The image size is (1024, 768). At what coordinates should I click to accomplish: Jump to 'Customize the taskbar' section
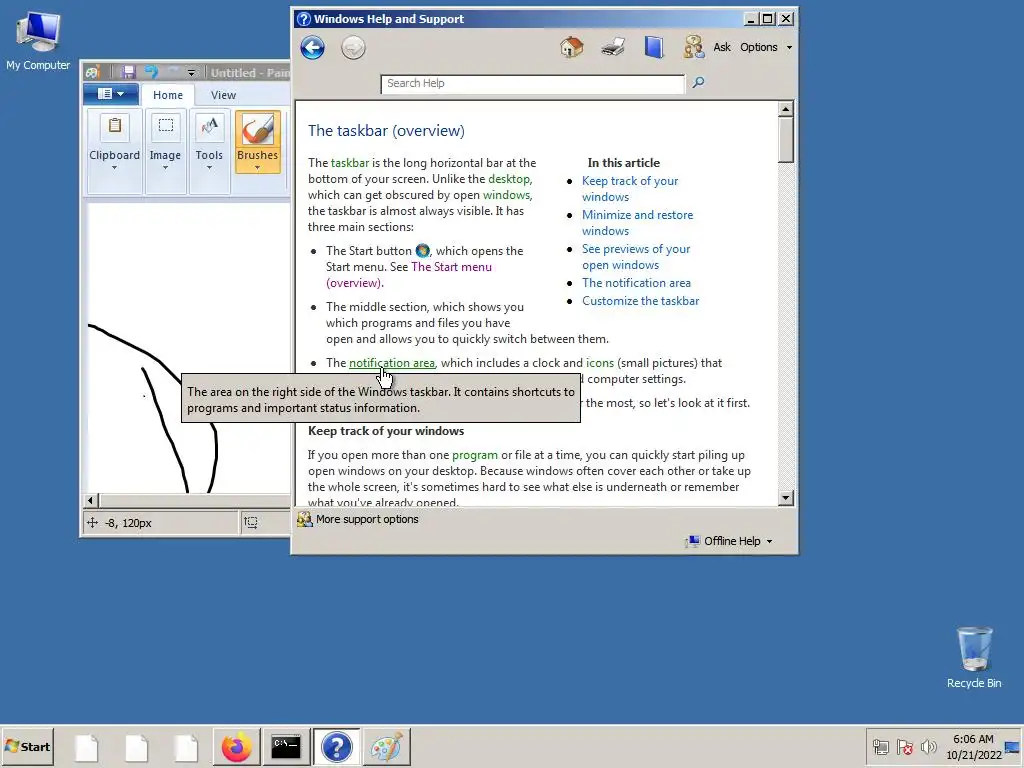click(641, 301)
